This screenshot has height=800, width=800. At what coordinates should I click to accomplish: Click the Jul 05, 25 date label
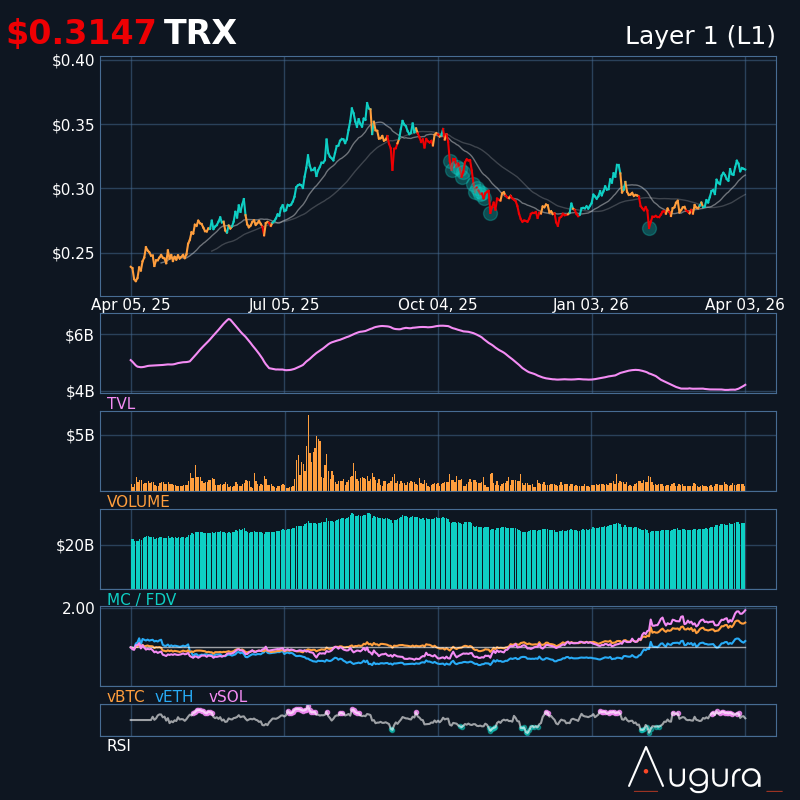[284, 305]
